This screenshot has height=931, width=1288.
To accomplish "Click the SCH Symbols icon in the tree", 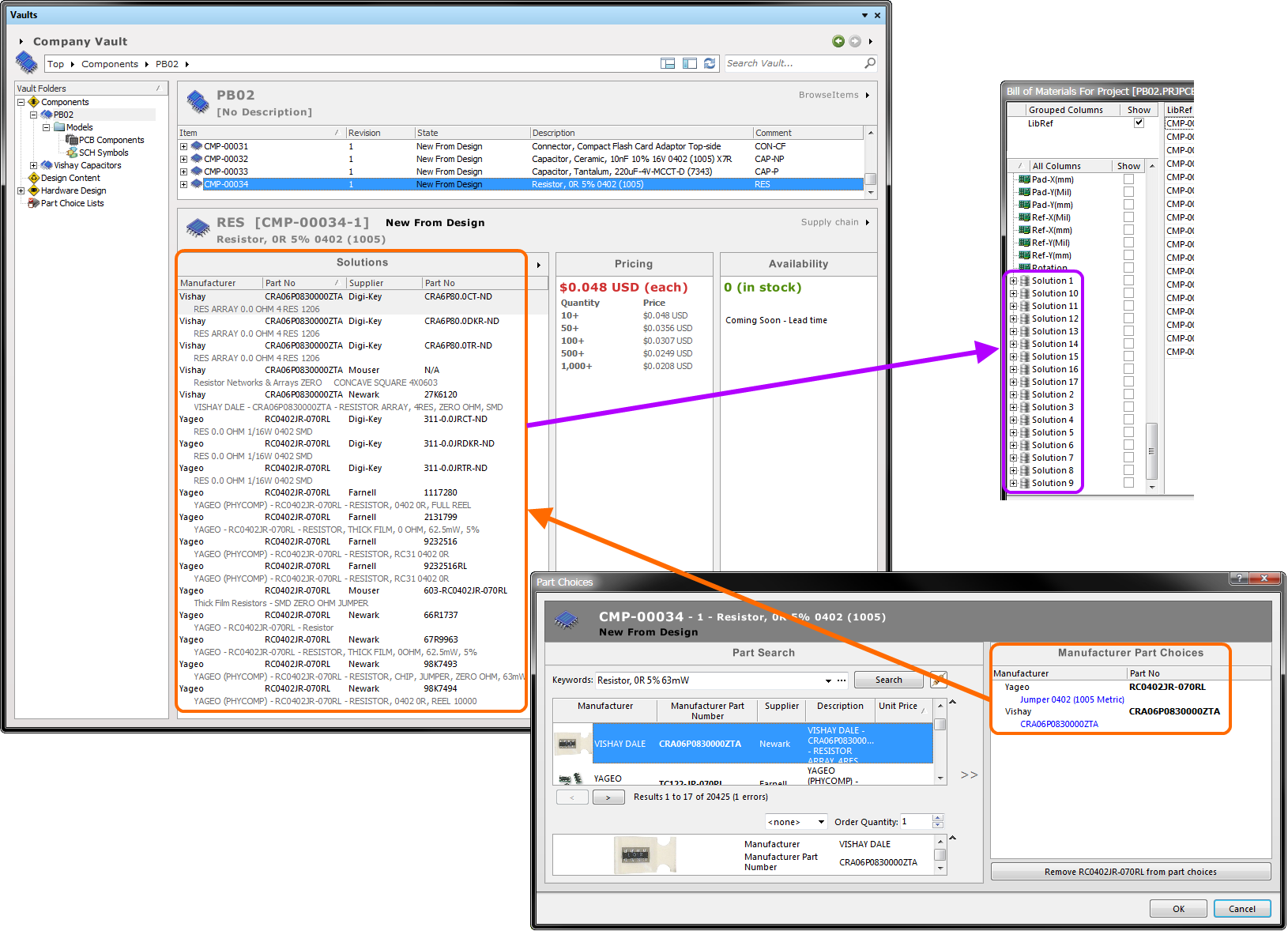I will (72, 153).
